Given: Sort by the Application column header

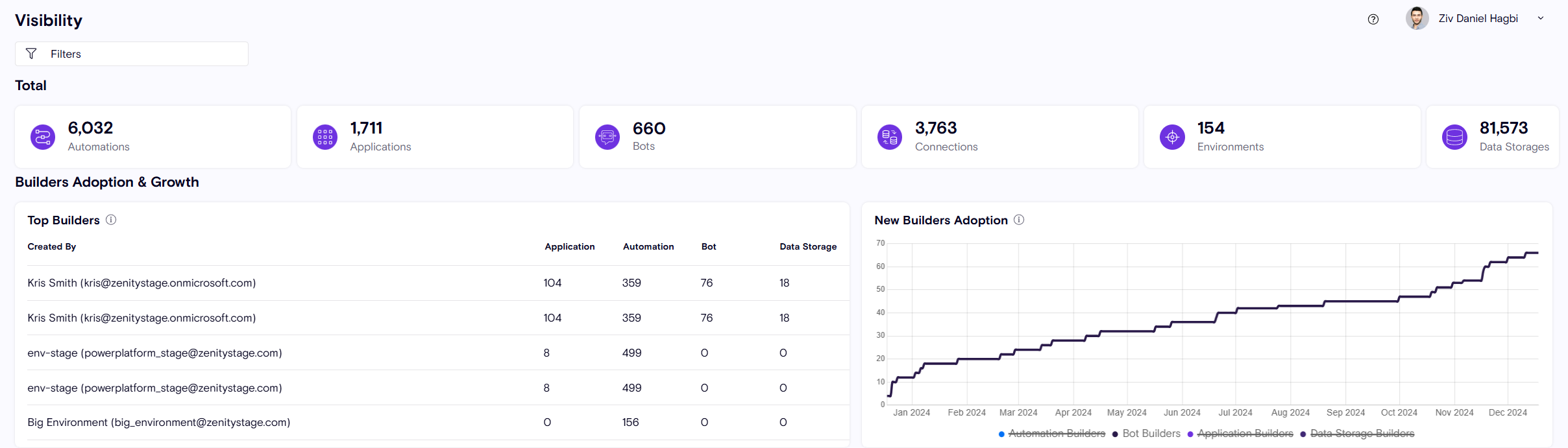Looking at the screenshot, I should click(x=569, y=246).
